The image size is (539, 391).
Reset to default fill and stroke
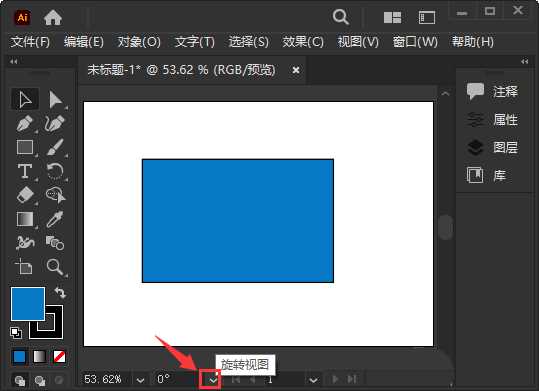[x=16, y=333]
